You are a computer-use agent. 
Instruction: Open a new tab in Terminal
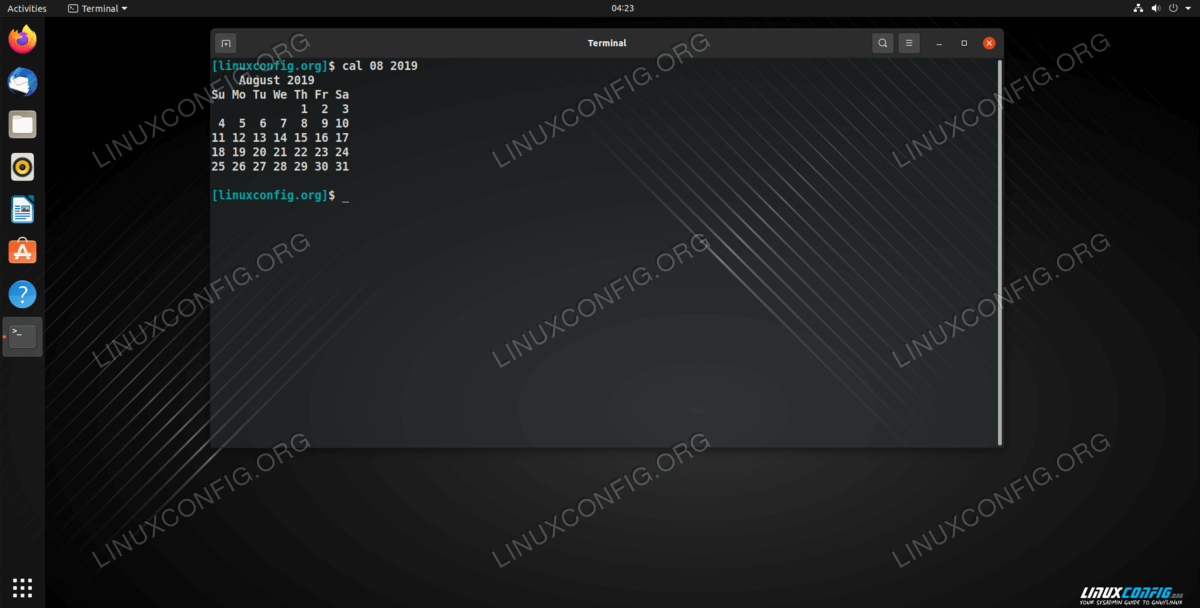pos(226,43)
